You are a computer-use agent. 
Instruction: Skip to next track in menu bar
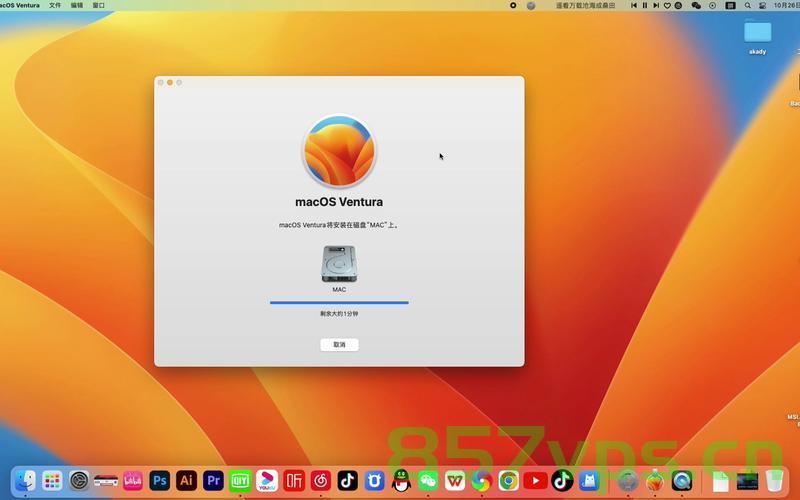point(656,5)
